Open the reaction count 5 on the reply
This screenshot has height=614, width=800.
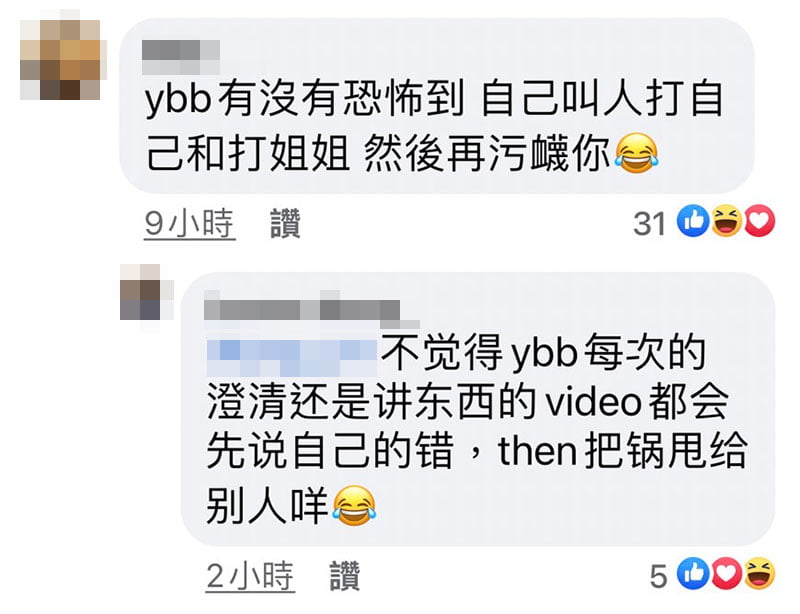coord(659,577)
